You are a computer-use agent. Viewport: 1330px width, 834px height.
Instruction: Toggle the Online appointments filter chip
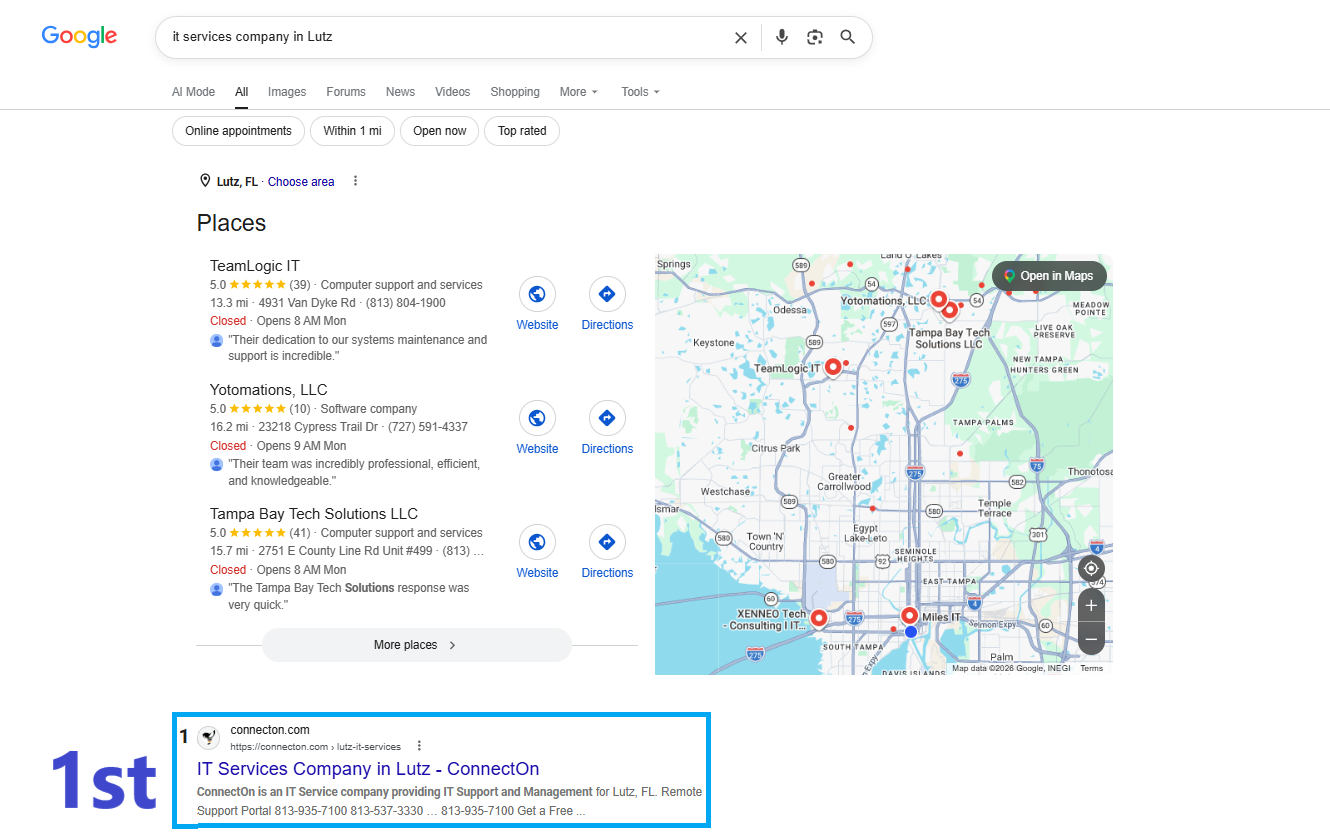(238, 131)
